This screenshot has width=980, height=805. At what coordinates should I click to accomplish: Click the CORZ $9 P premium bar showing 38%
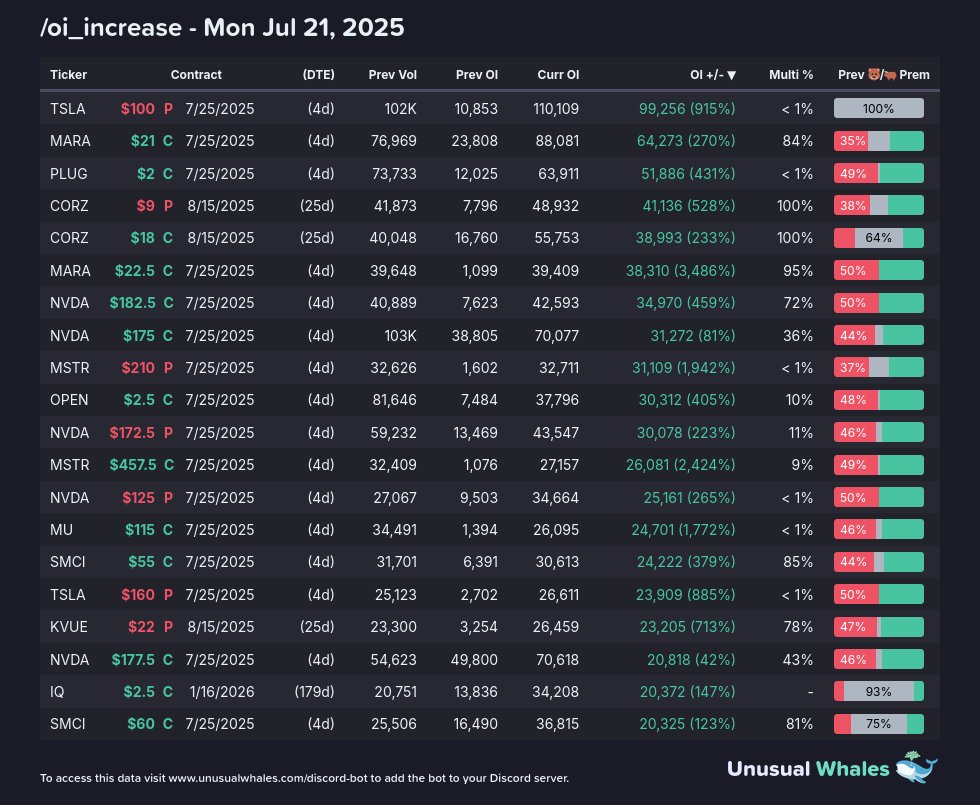879,206
